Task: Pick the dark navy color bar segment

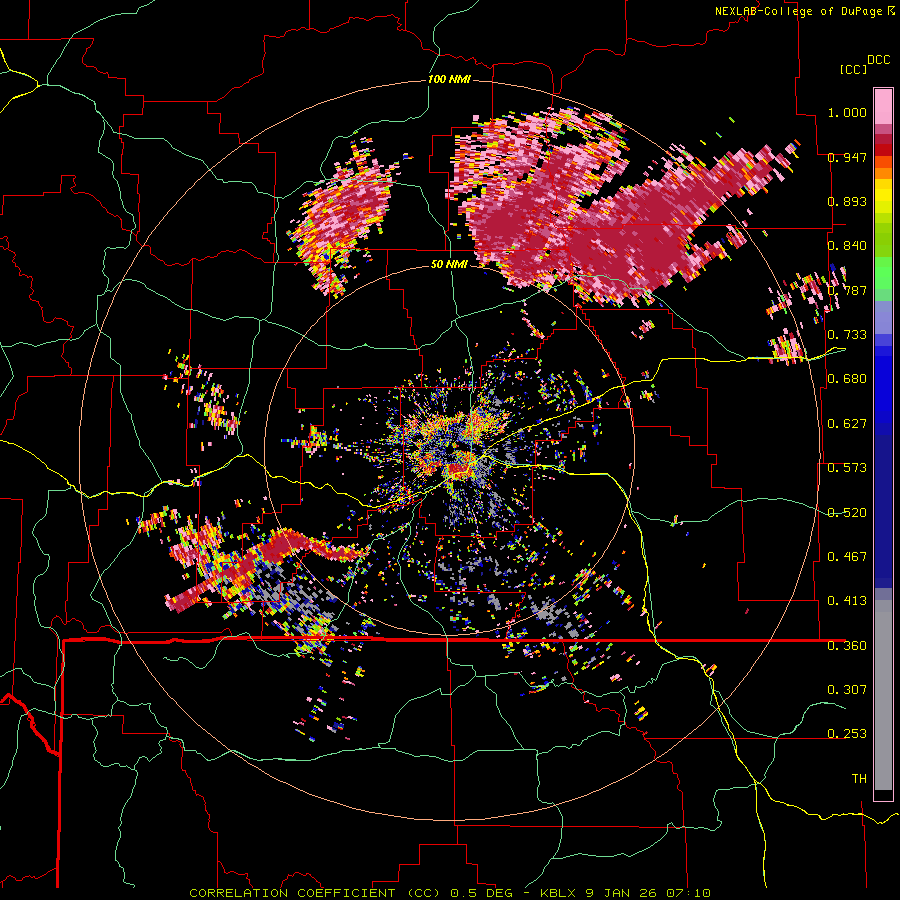Action: 883,511
